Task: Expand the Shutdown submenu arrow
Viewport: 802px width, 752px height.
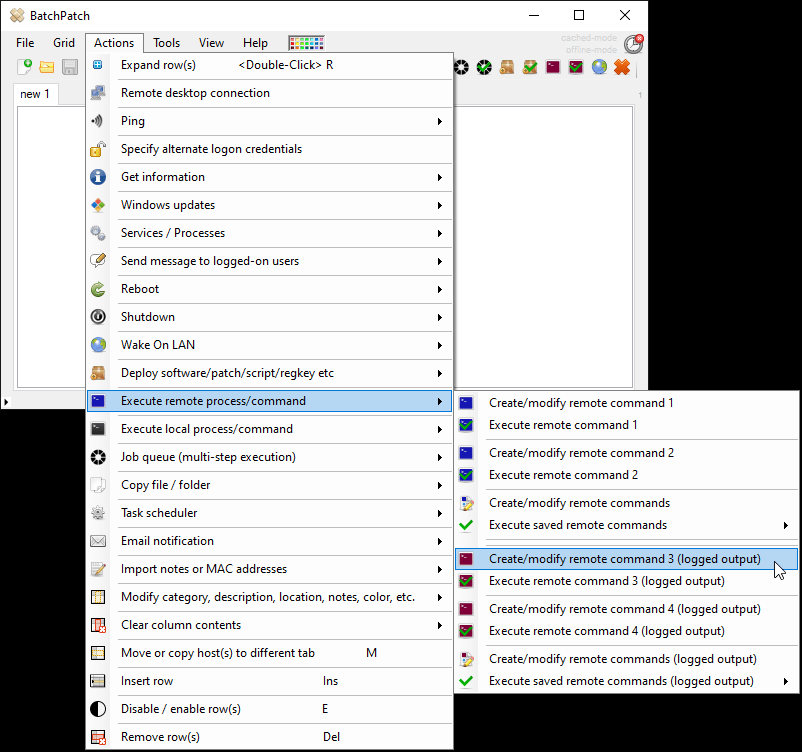Action: point(439,318)
